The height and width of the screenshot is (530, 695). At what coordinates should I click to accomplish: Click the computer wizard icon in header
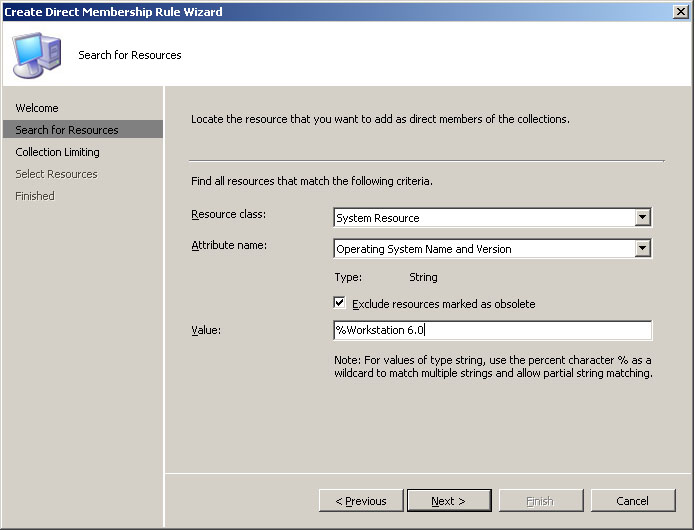click(37, 55)
